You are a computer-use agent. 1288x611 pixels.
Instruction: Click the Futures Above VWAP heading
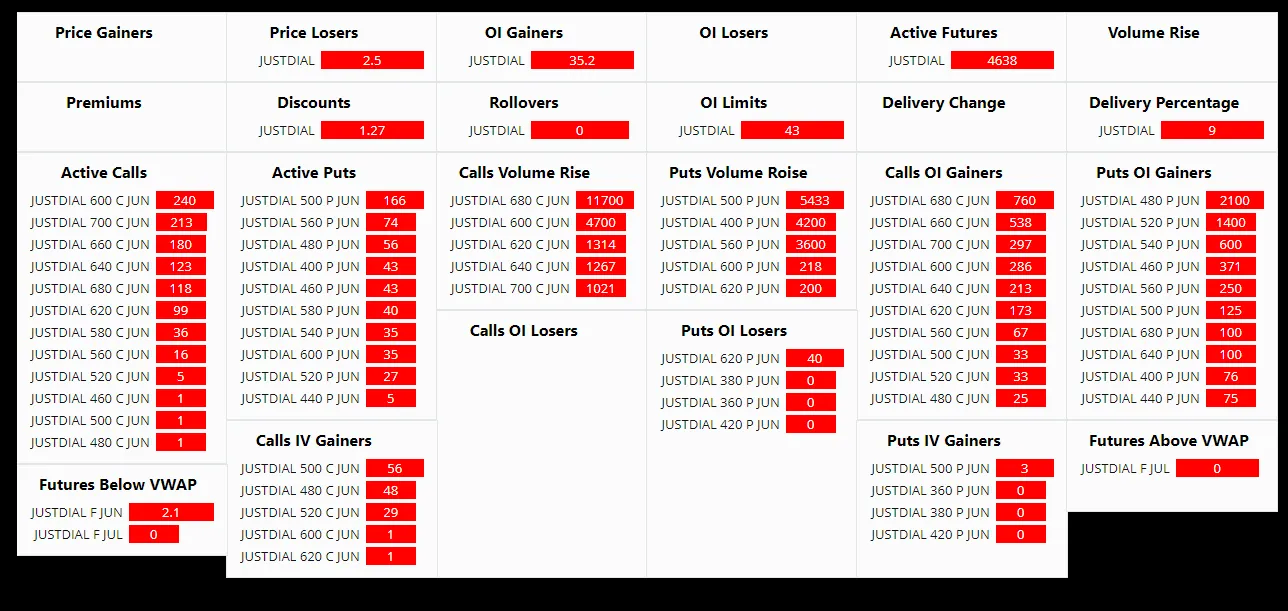(1169, 441)
